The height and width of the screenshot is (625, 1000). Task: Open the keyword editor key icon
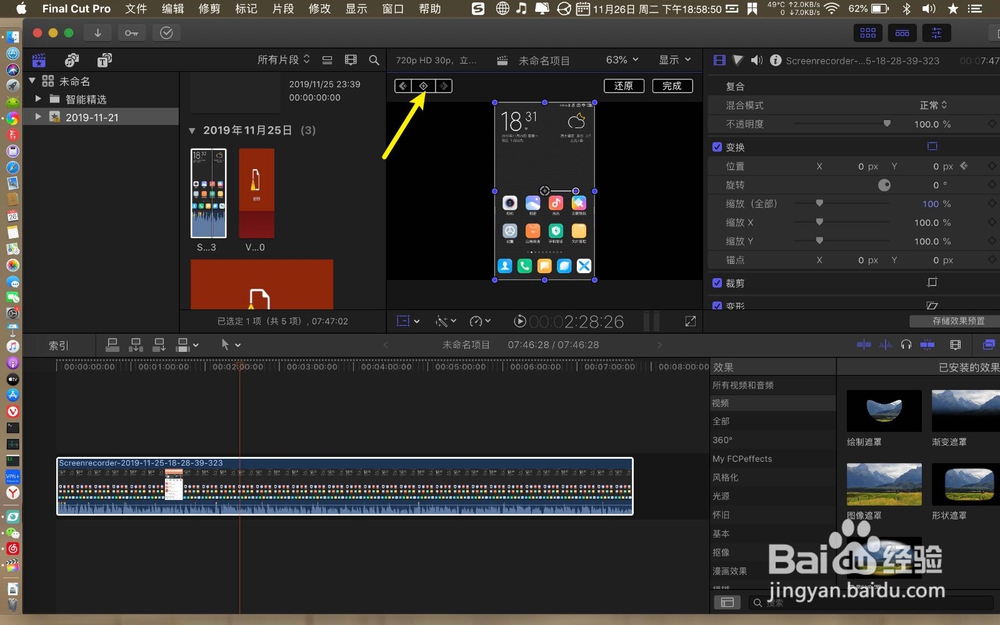coord(131,33)
